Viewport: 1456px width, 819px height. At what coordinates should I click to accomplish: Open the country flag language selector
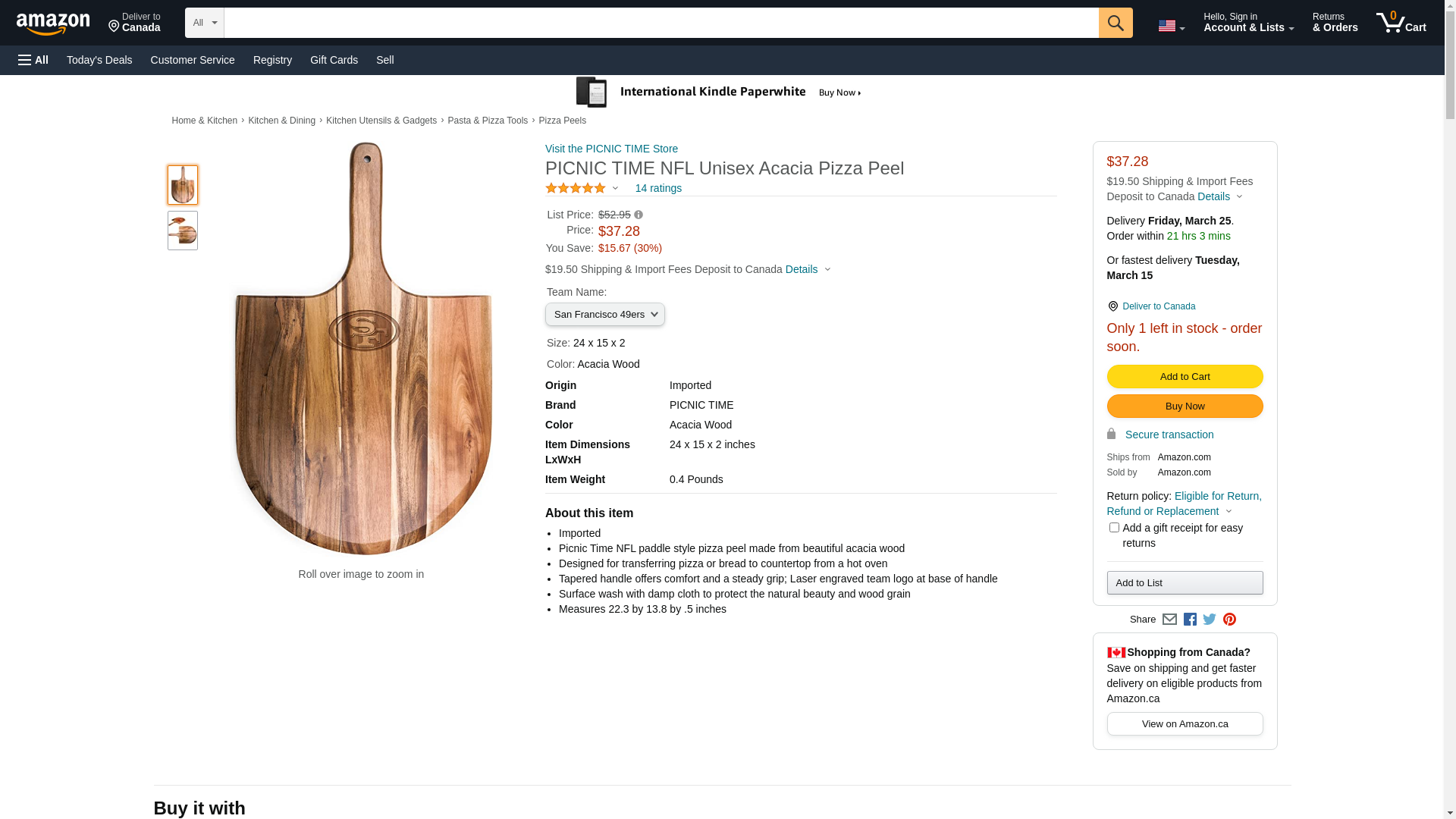[x=1171, y=27]
